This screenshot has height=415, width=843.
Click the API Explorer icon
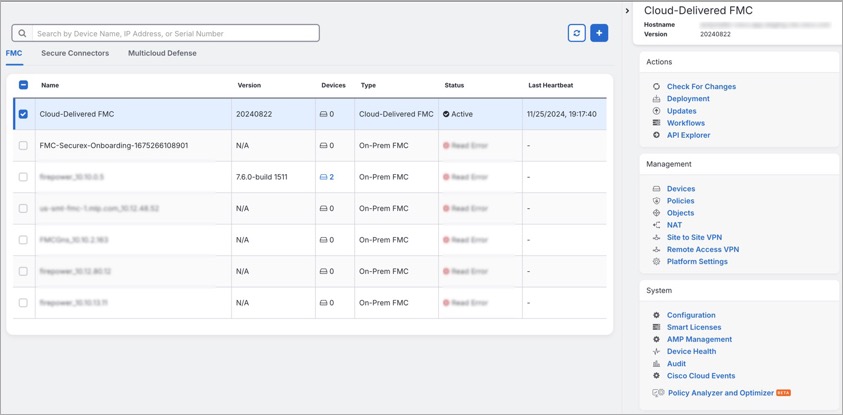(x=656, y=135)
